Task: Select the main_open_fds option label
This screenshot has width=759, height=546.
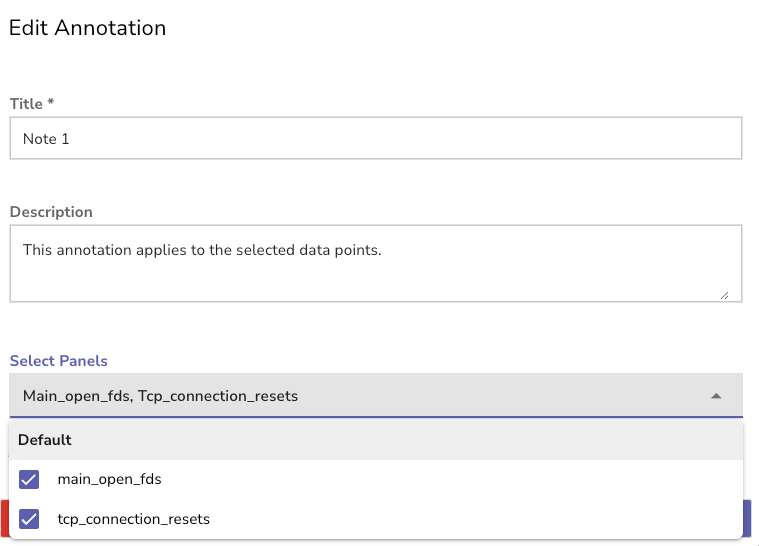Action: [109, 479]
